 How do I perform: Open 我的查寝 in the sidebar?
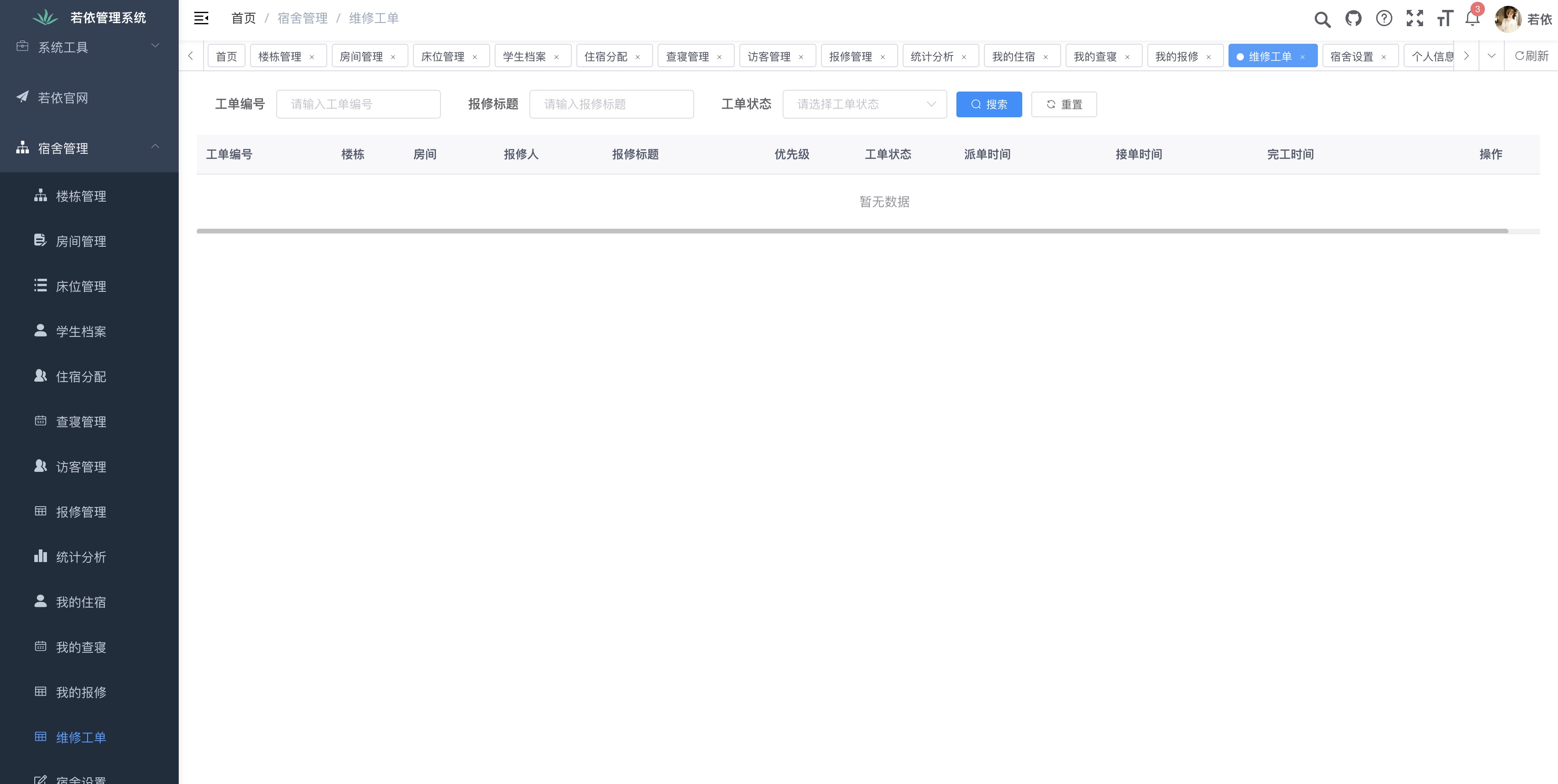[x=89, y=647]
